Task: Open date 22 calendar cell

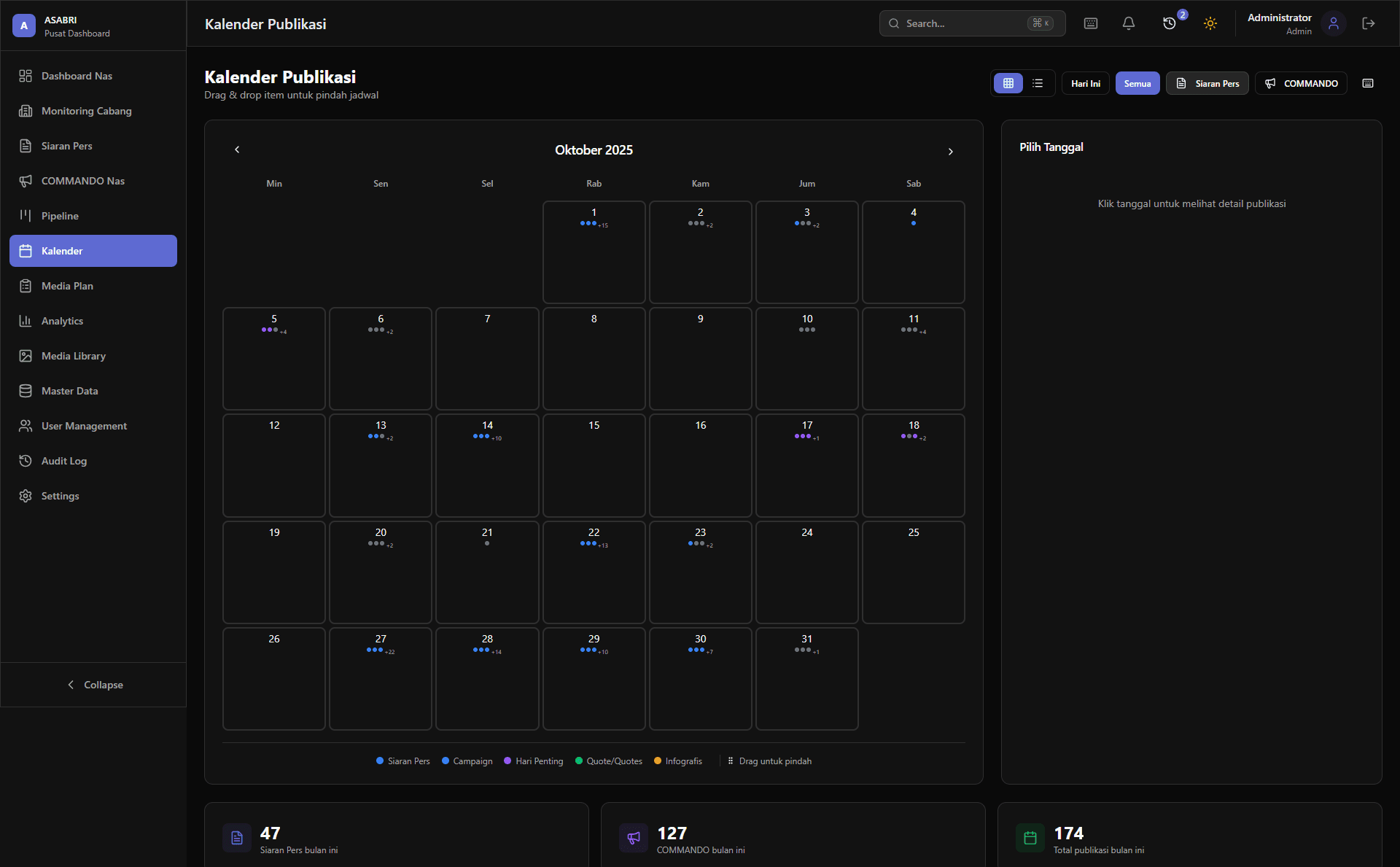Action: 594,572
